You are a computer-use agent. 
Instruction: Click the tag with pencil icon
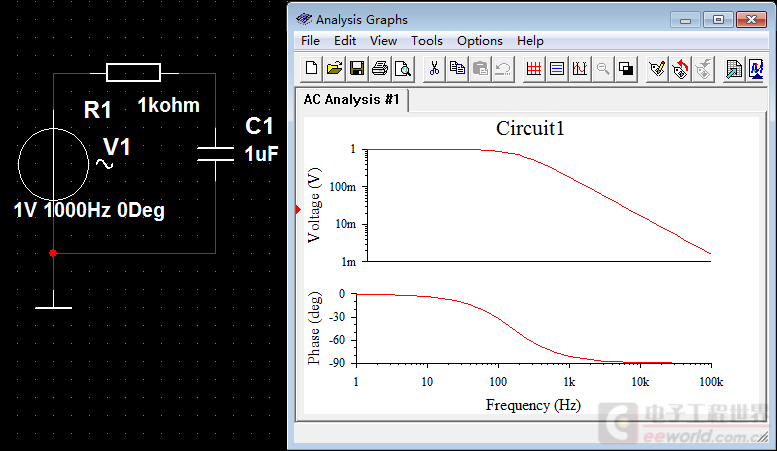pyautogui.click(x=657, y=68)
